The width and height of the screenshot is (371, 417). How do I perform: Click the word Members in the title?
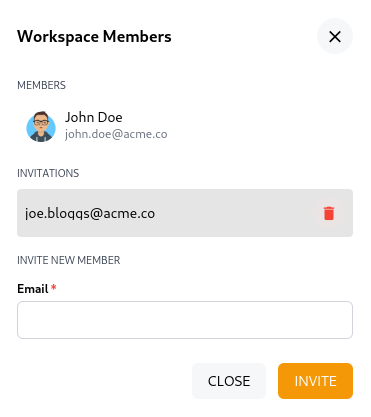[137, 37]
